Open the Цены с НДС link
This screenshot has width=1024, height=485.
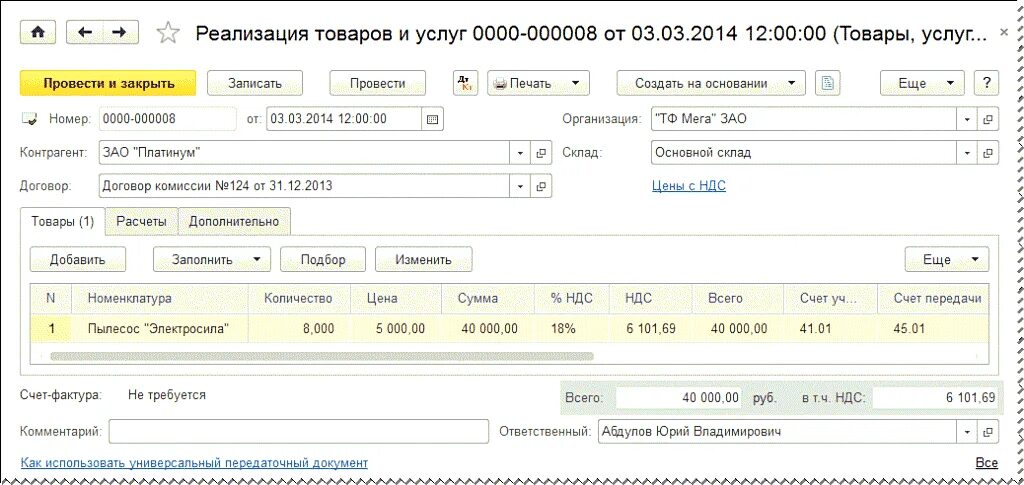[x=689, y=186]
